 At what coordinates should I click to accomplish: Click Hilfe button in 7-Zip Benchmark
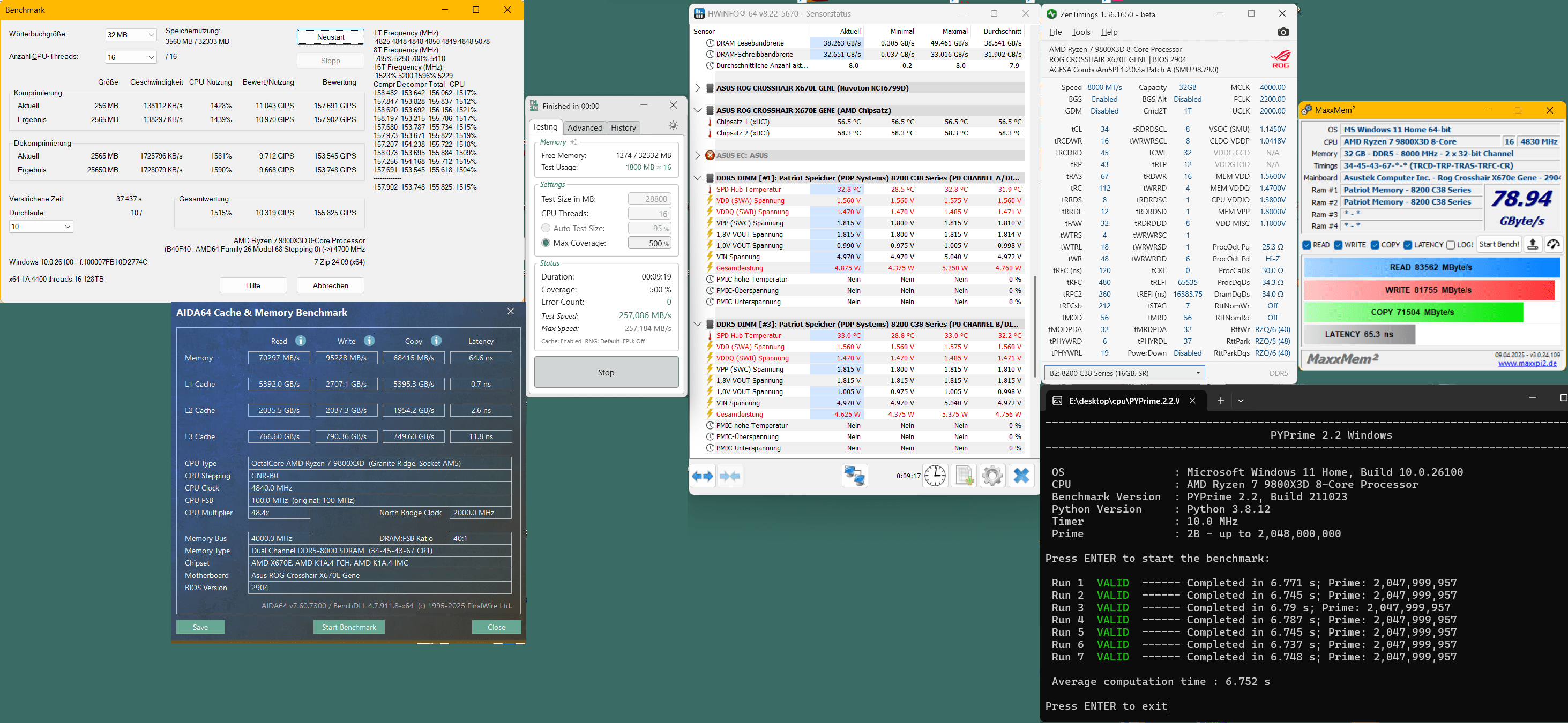pyautogui.click(x=253, y=286)
